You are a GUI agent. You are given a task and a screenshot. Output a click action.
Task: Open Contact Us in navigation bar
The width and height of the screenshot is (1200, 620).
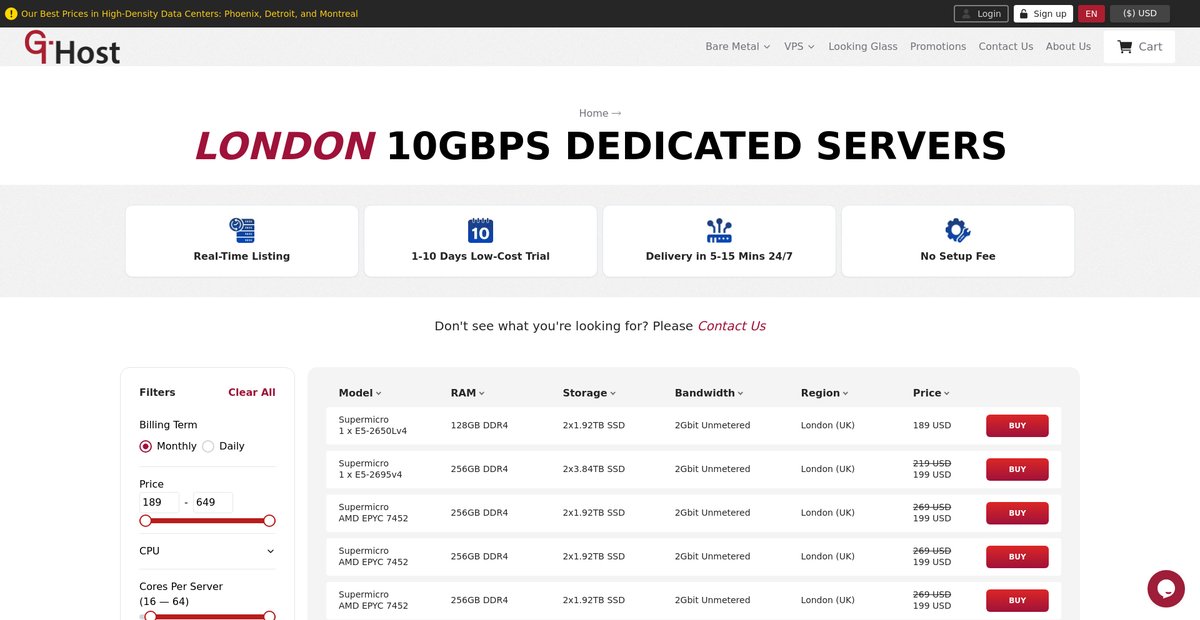pyautogui.click(x=1006, y=47)
